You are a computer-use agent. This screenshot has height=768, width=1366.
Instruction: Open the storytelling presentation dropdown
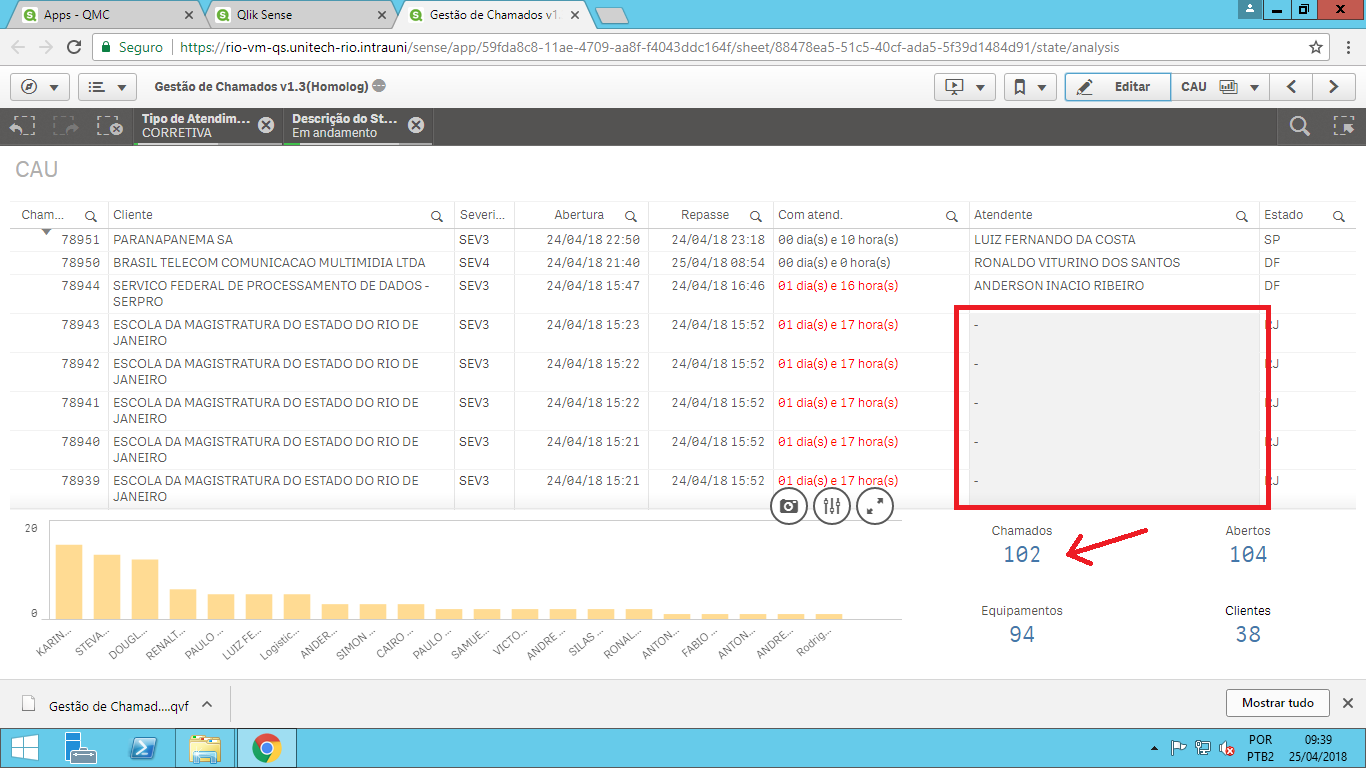click(965, 87)
